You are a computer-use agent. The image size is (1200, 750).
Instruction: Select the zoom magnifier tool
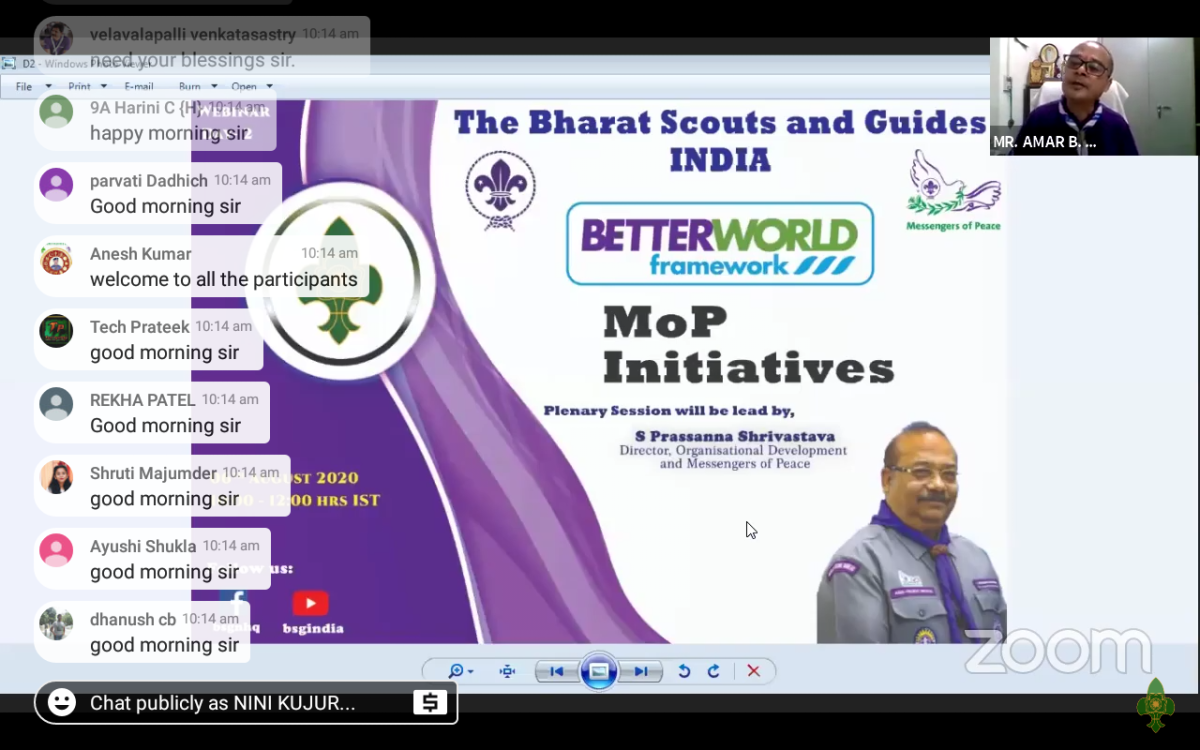click(x=455, y=671)
